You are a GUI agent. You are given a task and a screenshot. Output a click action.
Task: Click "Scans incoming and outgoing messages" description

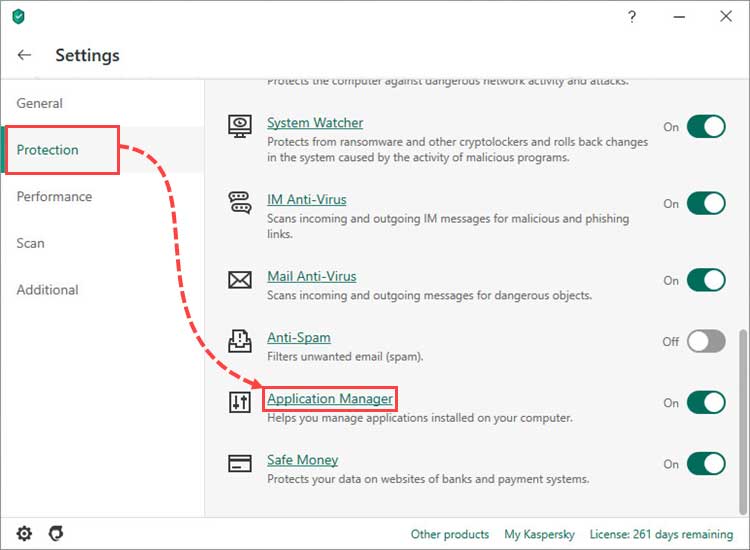(x=429, y=296)
